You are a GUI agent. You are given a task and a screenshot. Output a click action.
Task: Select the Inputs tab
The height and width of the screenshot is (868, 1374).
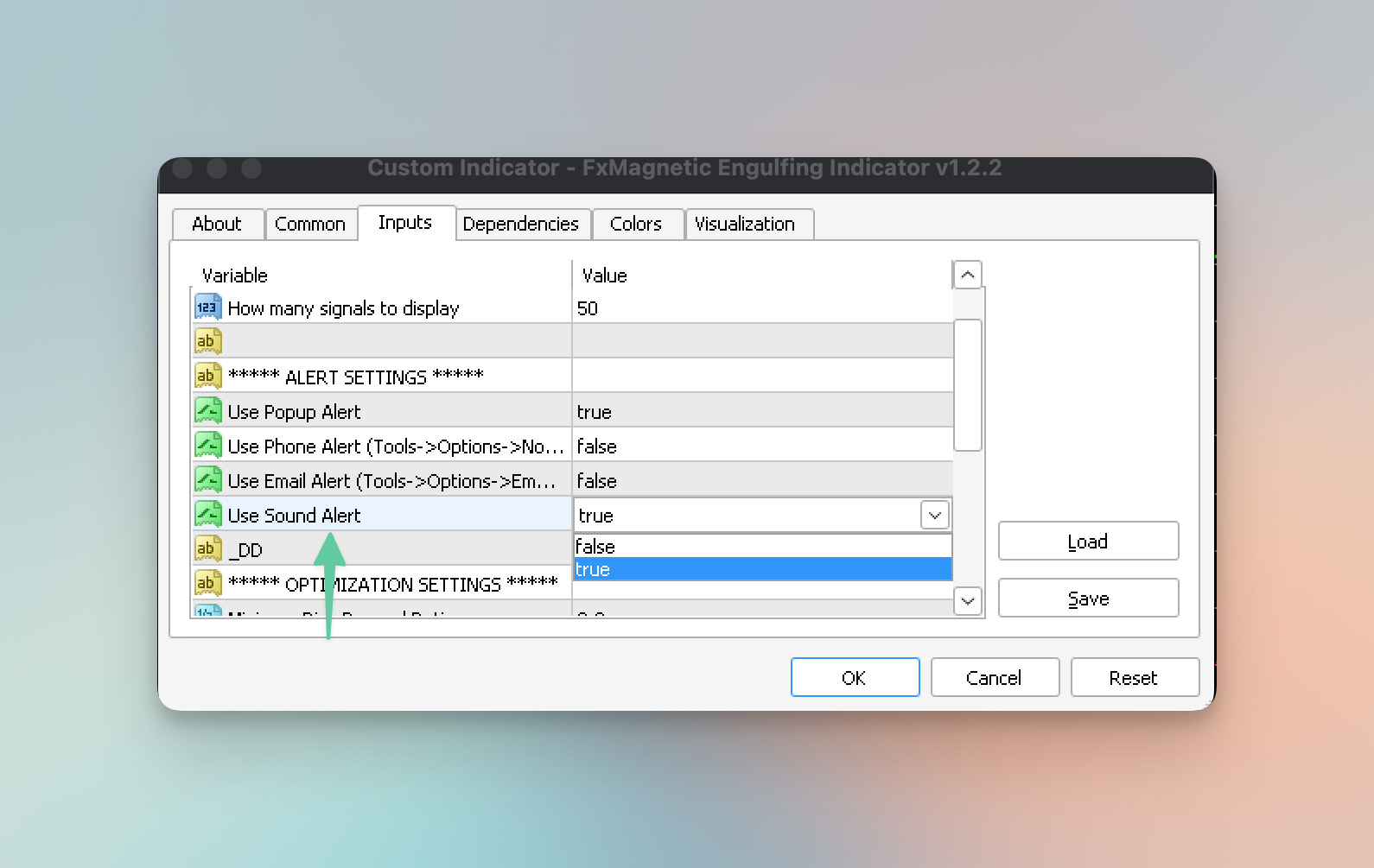click(x=405, y=223)
